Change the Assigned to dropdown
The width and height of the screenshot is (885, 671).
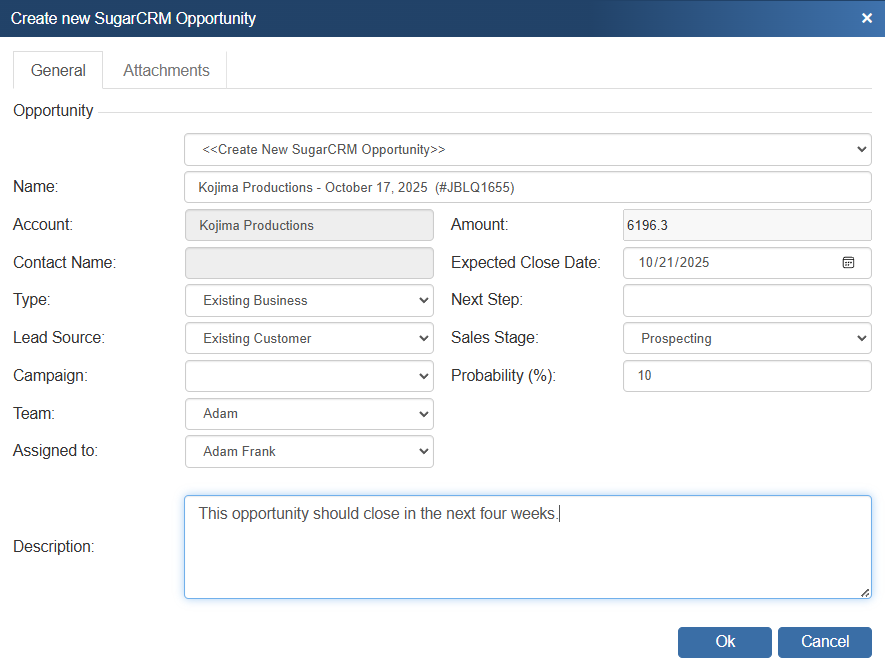[x=309, y=451]
